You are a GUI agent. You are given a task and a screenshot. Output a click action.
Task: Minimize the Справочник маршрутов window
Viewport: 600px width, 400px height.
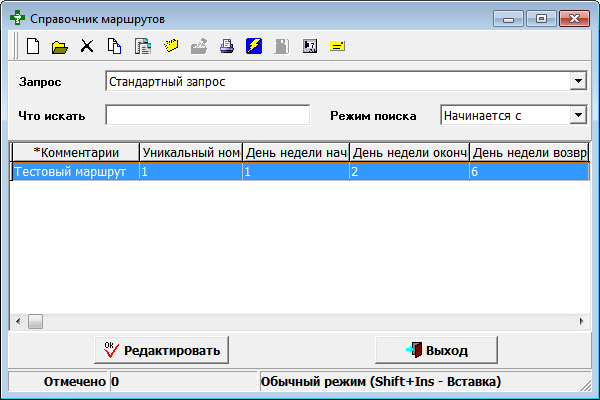pyautogui.click(x=508, y=19)
